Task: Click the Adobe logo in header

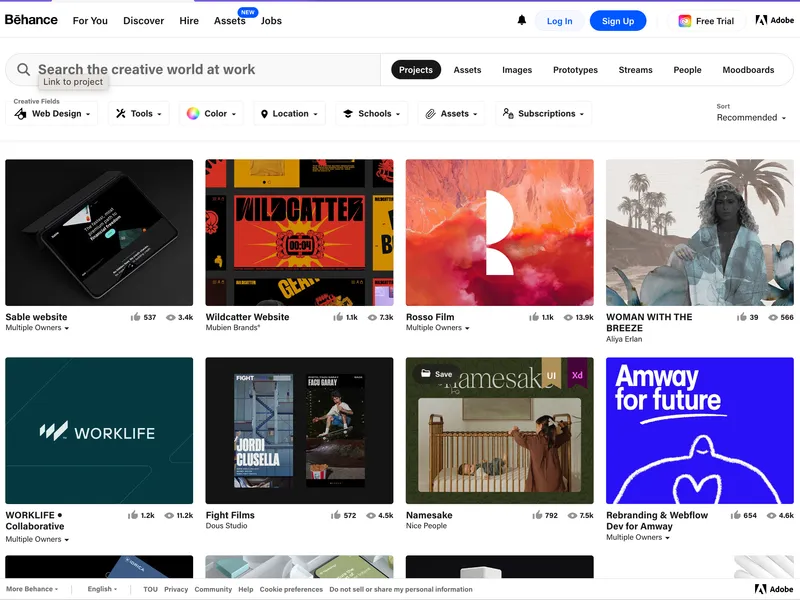Action: click(774, 20)
